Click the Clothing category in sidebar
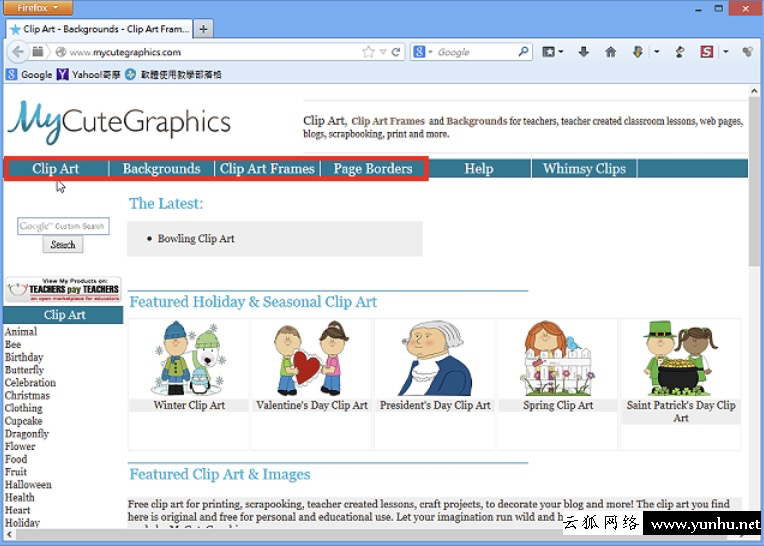 coord(23,408)
